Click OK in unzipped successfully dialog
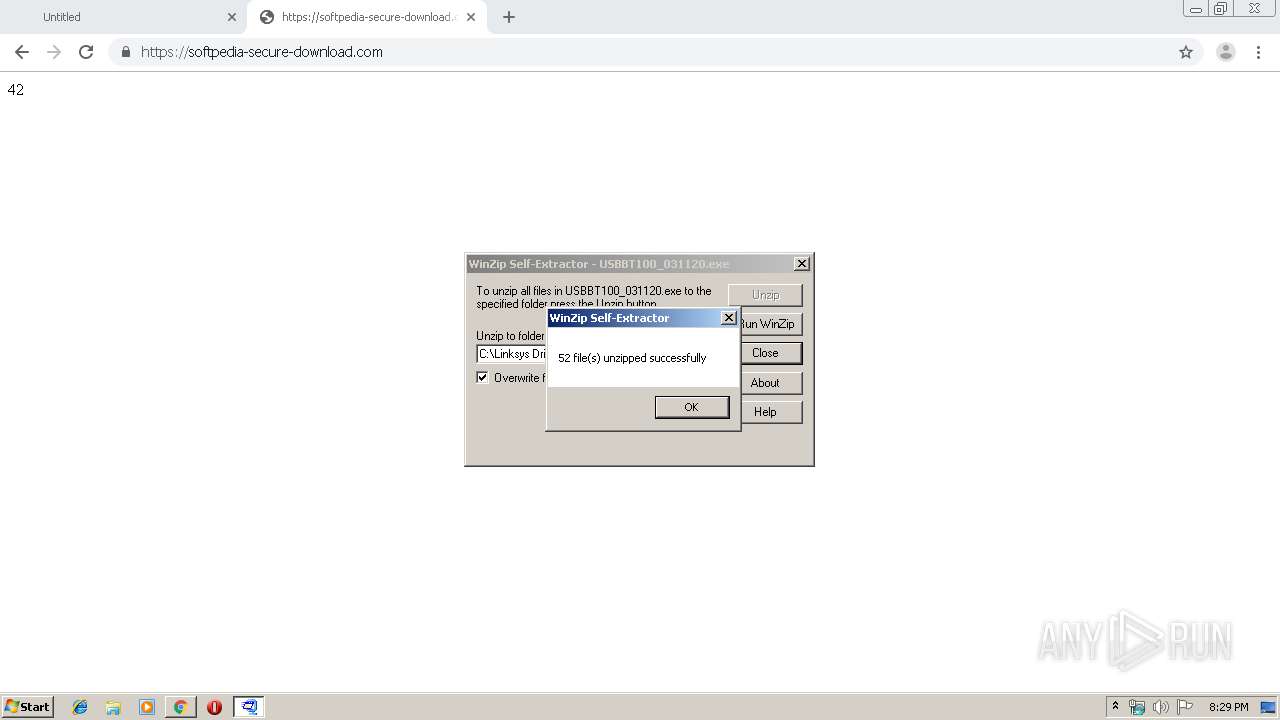Image resolution: width=1280 pixels, height=720 pixels. pos(692,407)
